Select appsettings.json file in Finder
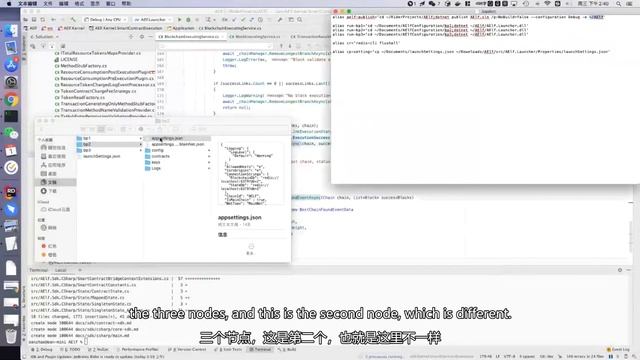The width and height of the screenshot is (640, 360). click(x=177, y=138)
